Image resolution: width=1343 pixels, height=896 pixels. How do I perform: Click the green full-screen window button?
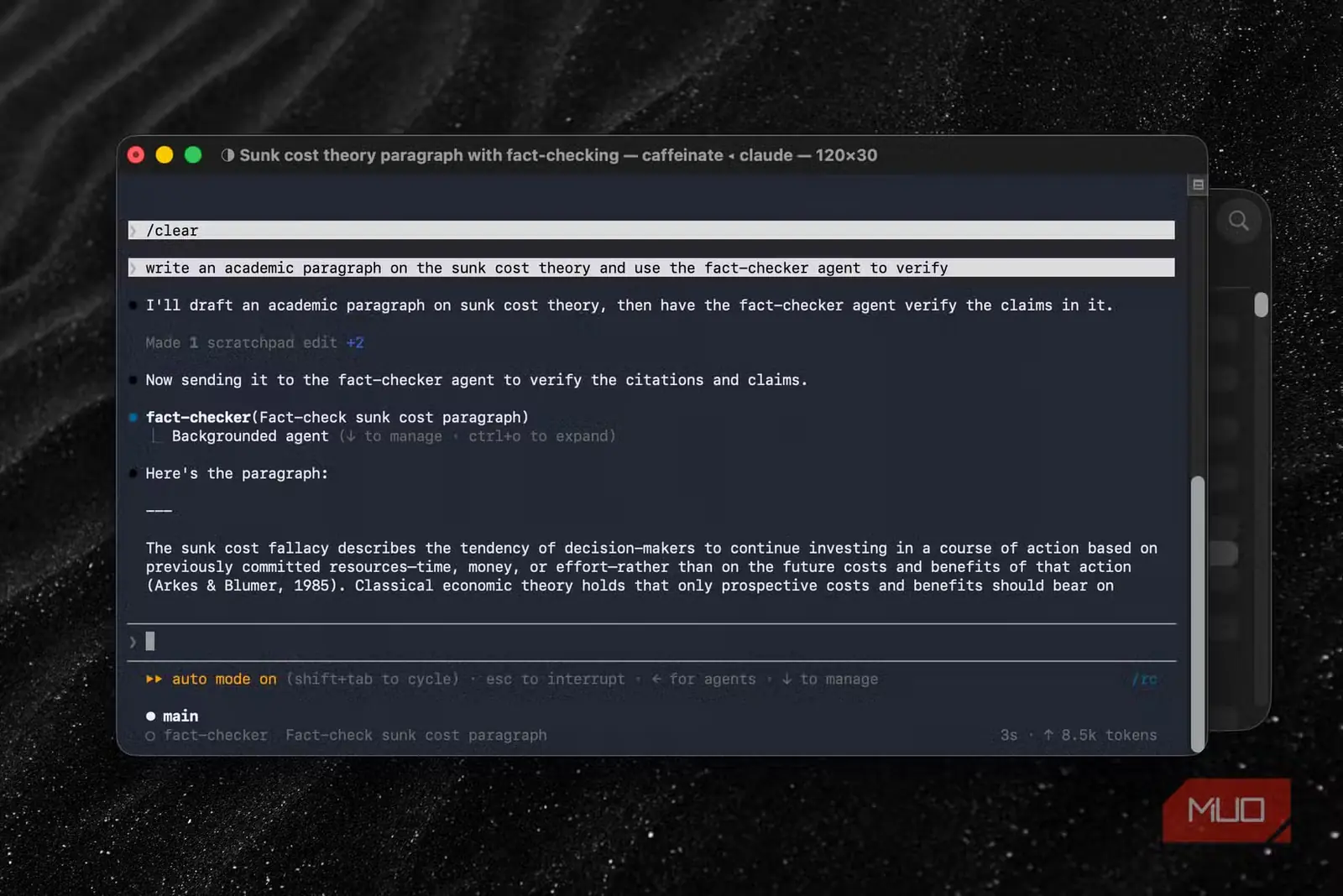pos(193,155)
